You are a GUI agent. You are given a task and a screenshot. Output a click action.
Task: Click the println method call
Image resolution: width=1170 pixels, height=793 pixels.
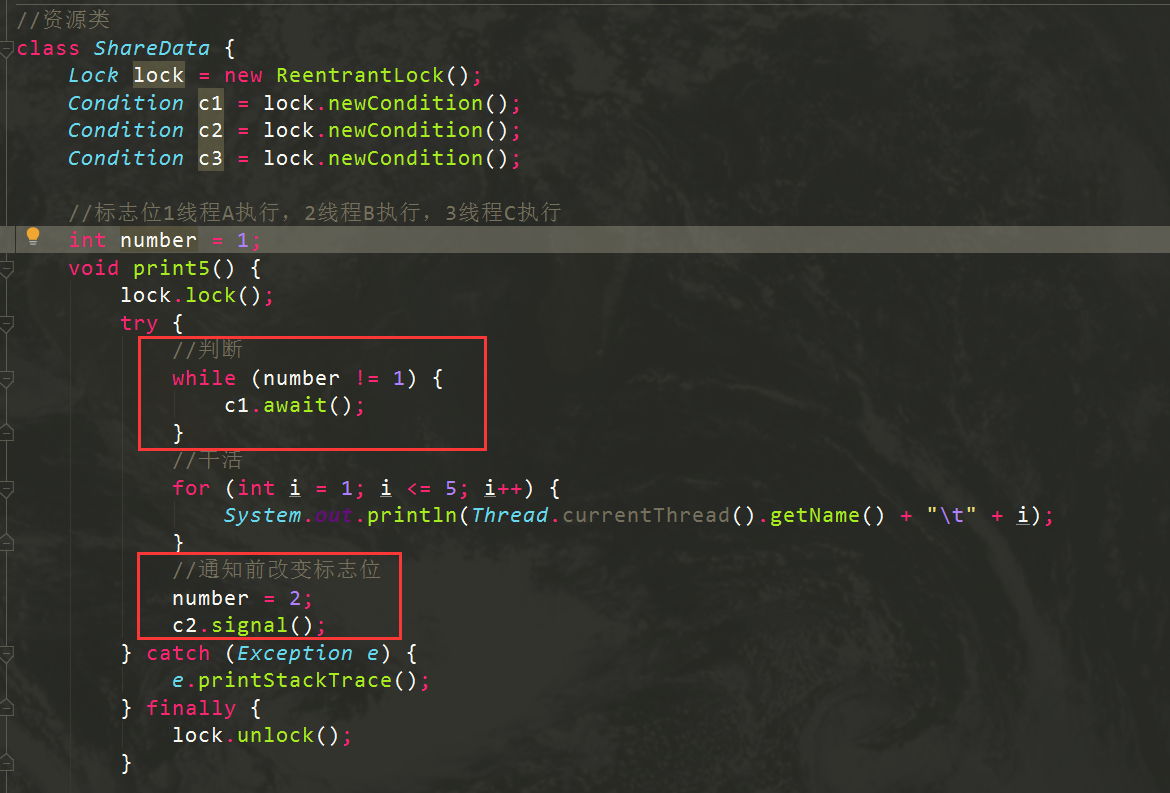click(x=411, y=515)
